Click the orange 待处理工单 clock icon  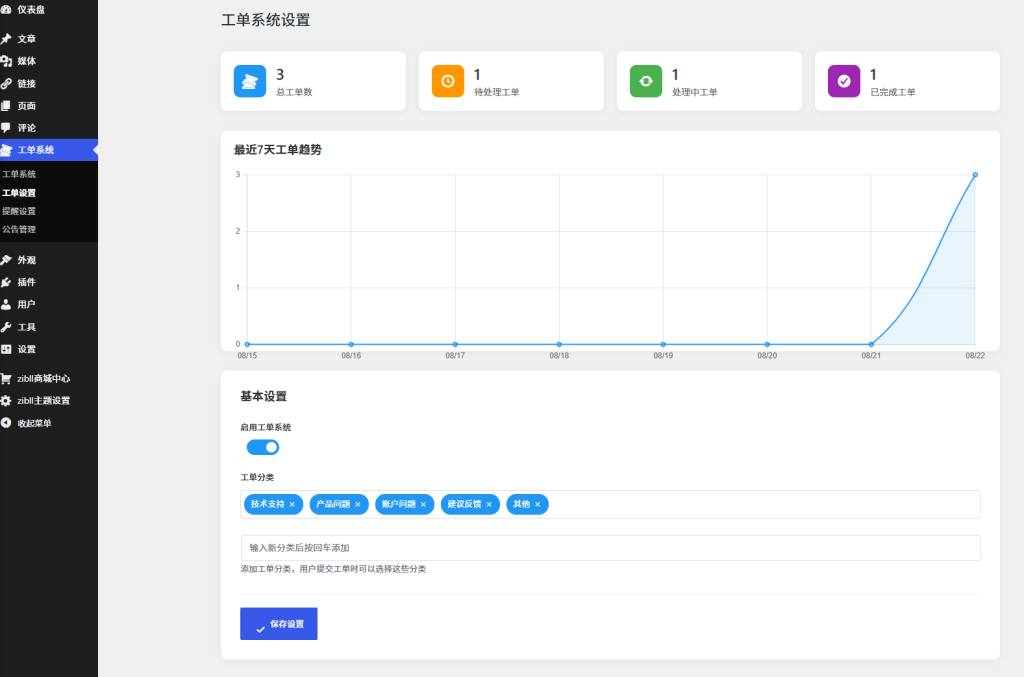click(x=448, y=81)
